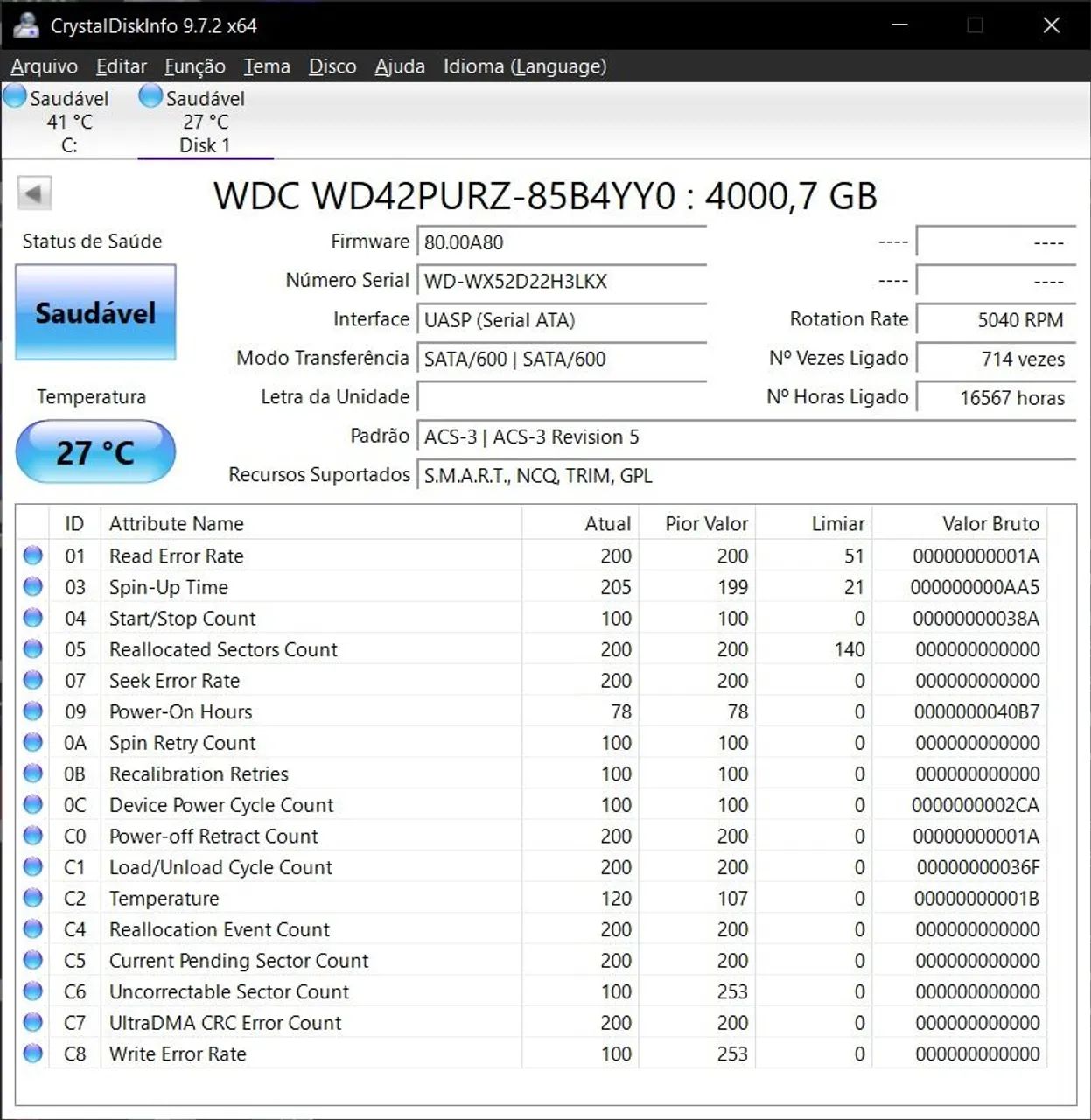Click the transfer mode field SATA/600 | SATA/600

pos(562,359)
